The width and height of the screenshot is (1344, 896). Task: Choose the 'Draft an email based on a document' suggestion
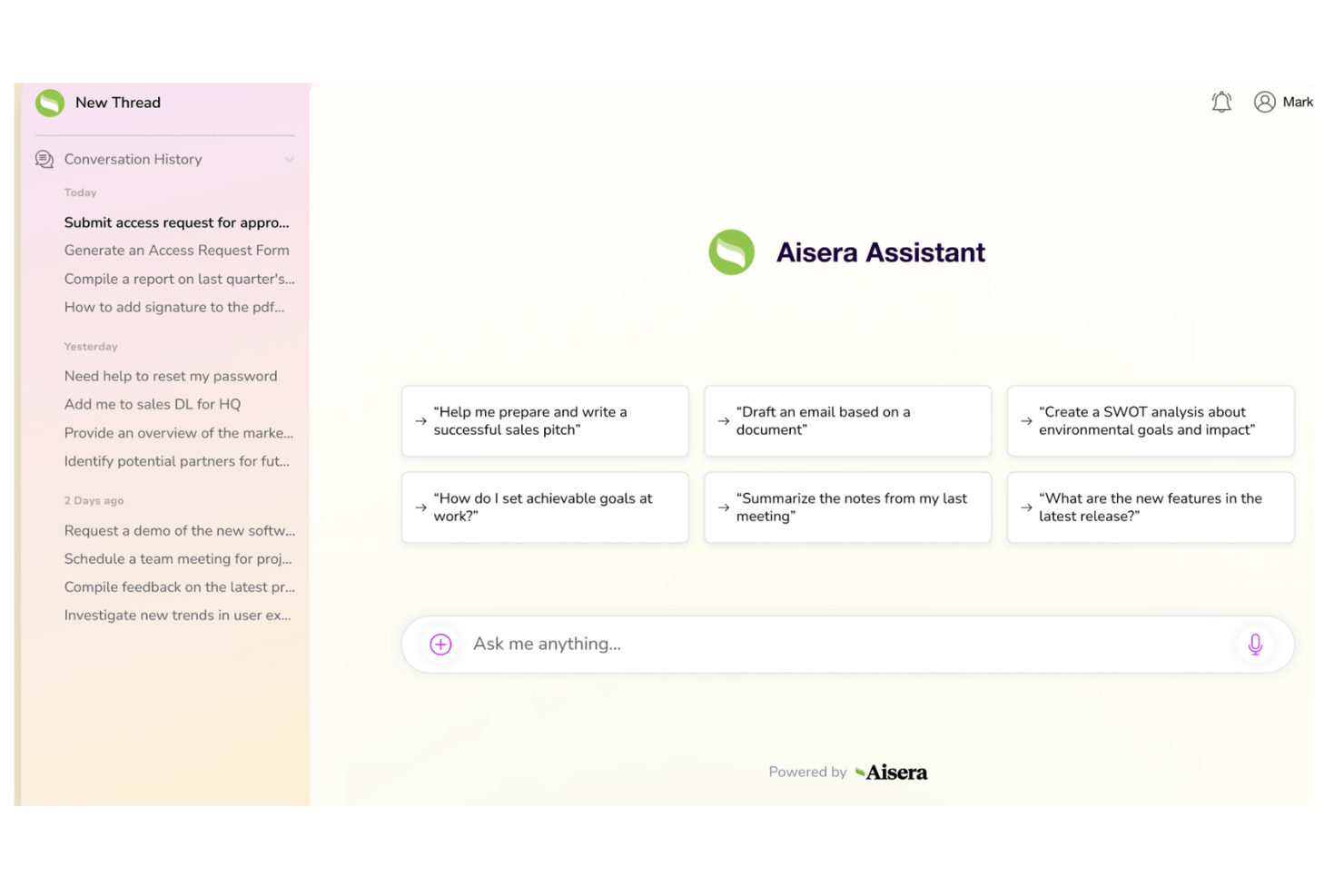[x=847, y=420]
